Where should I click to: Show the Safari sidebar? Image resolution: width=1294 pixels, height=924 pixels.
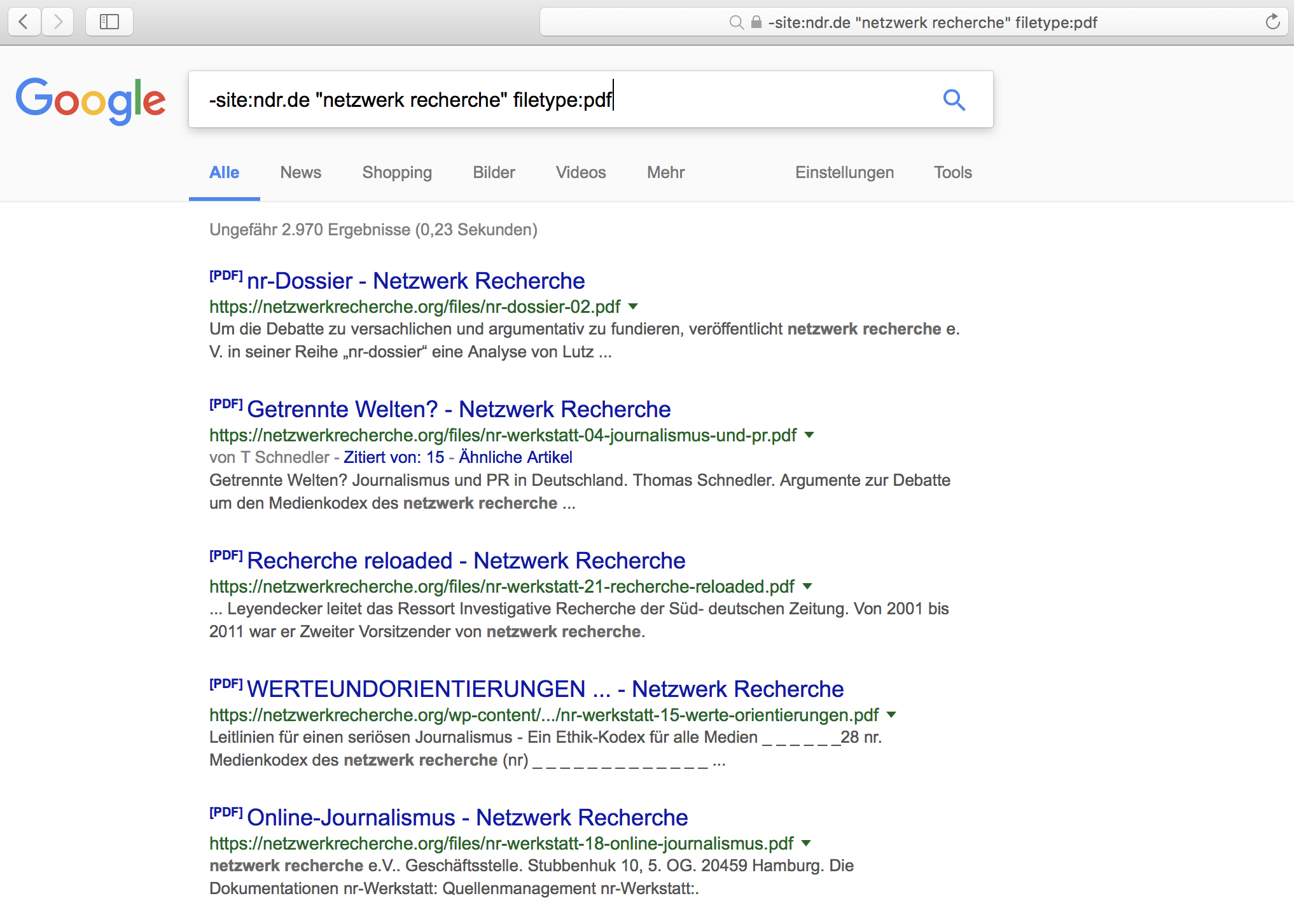tap(109, 22)
